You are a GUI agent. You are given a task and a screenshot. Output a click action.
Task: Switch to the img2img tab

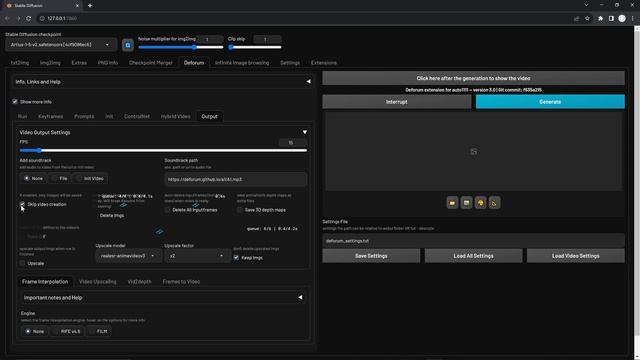50,63
